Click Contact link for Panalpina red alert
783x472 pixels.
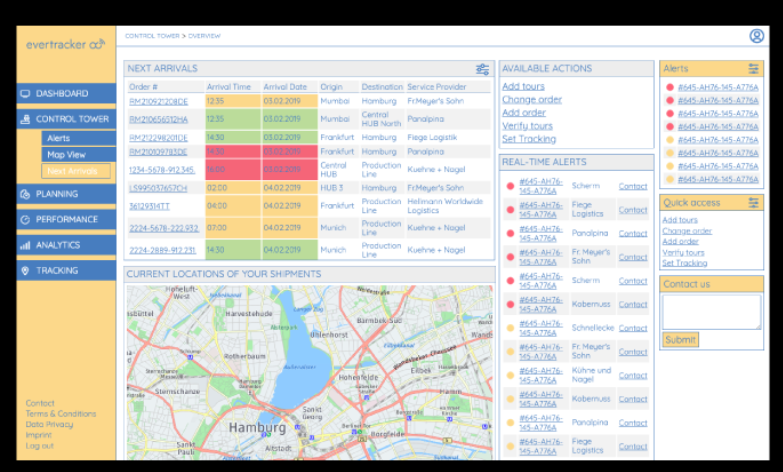pyautogui.click(x=633, y=233)
